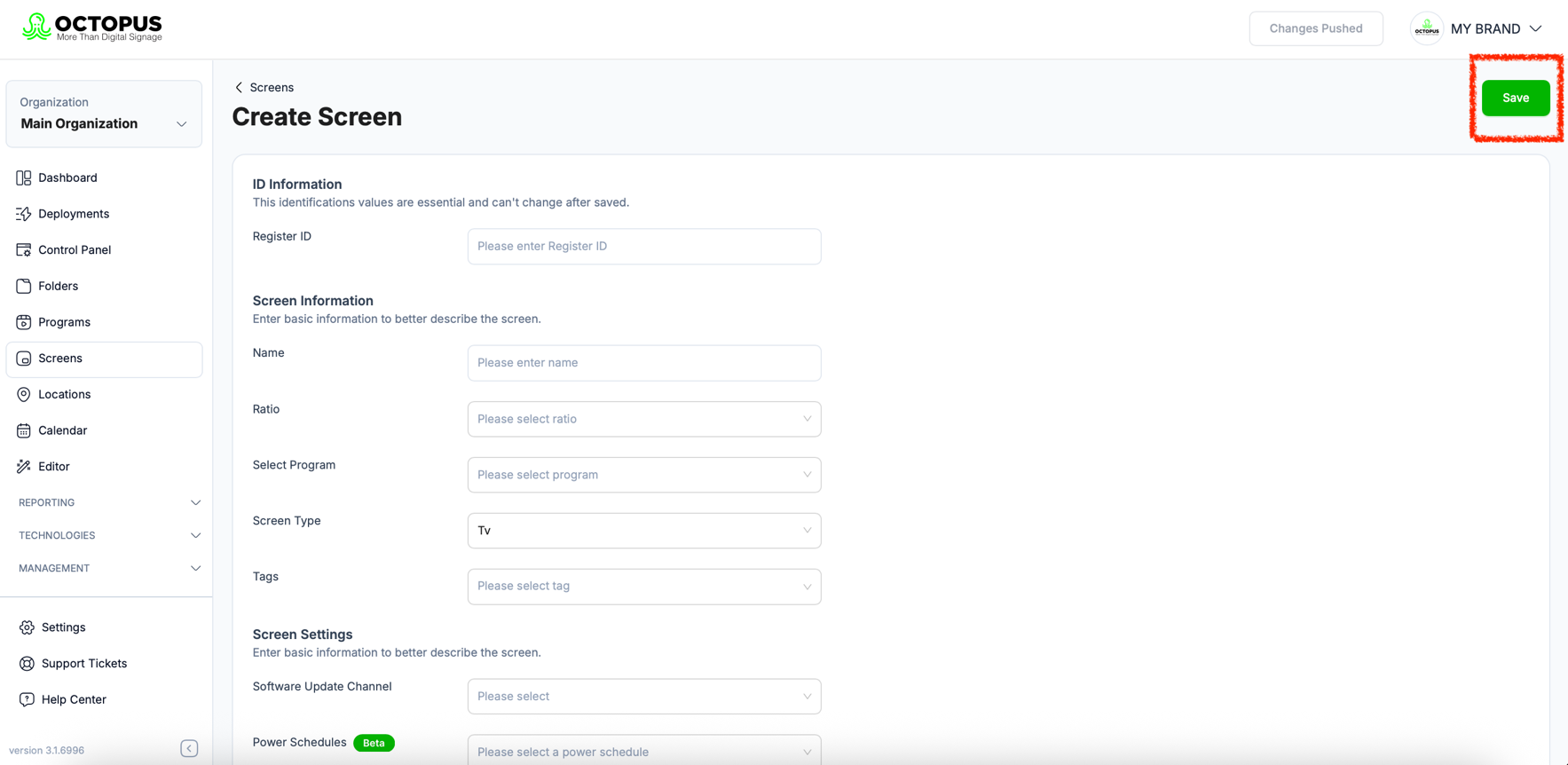Click the Deployments icon in the sidebar
The width and height of the screenshot is (1568, 765).
pos(24,214)
